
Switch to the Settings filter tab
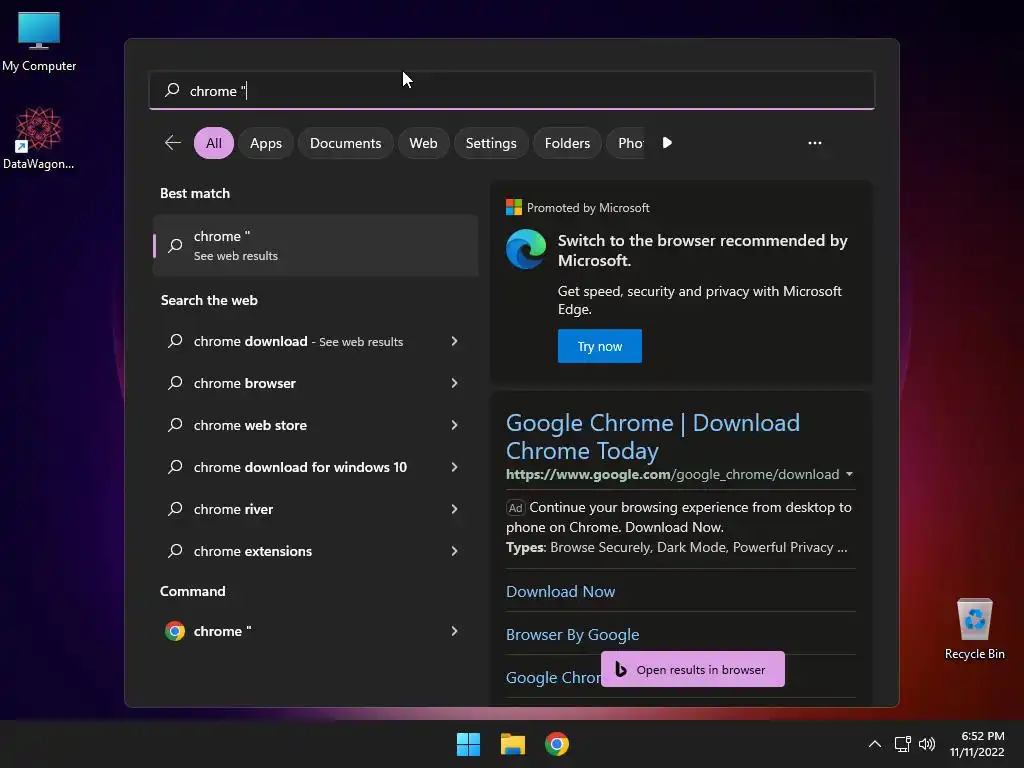(491, 143)
